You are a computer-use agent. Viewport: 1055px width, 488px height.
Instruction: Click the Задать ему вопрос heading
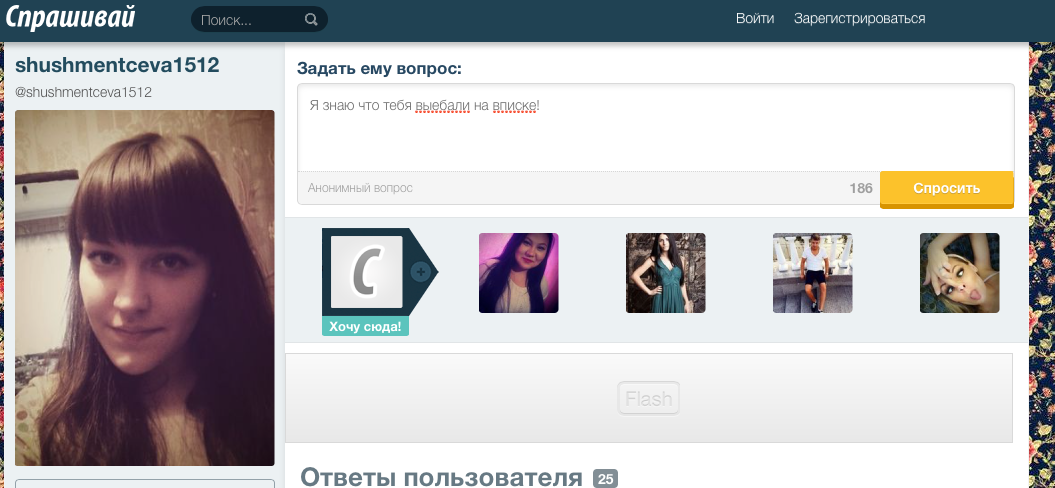pyautogui.click(x=379, y=69)
